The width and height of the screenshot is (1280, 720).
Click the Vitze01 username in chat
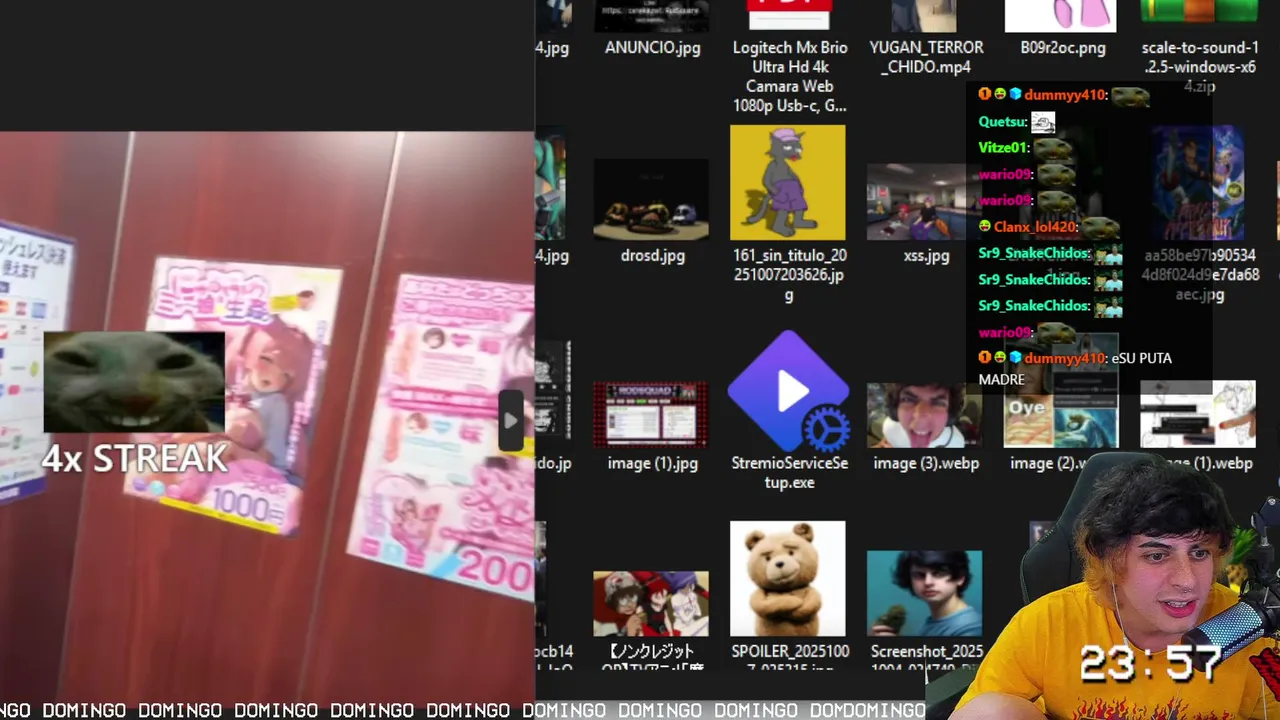click(1003, 147)
